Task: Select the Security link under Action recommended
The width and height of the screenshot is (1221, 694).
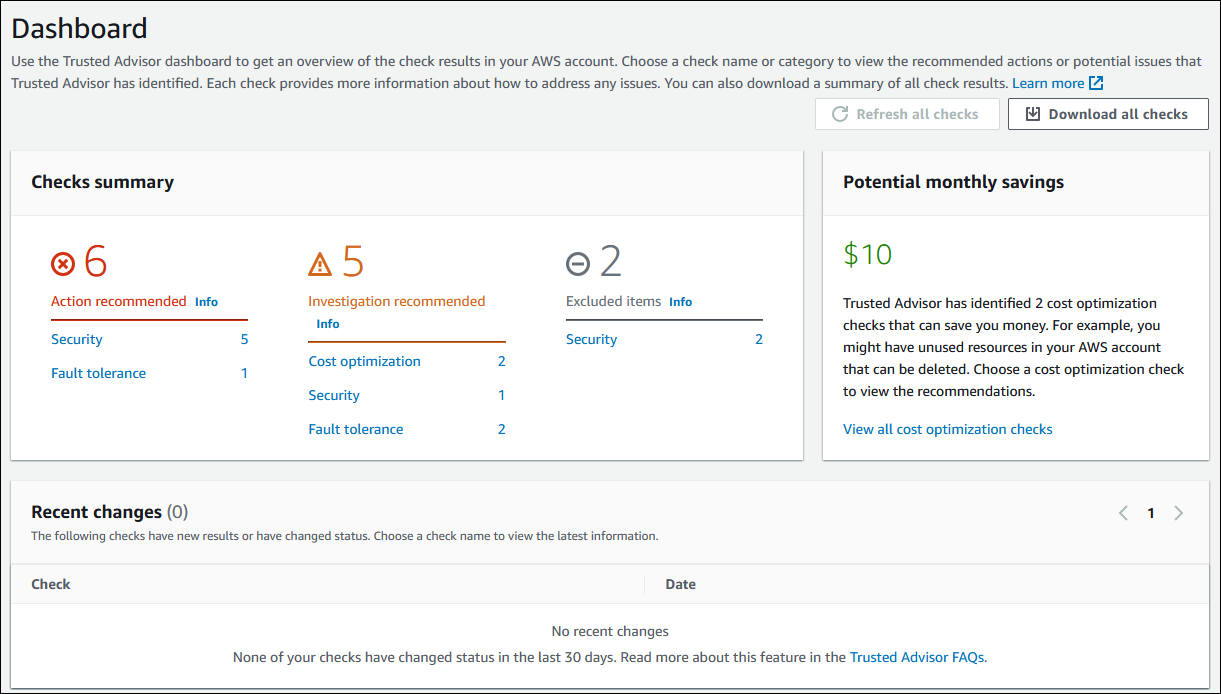Action: point(77,339)
